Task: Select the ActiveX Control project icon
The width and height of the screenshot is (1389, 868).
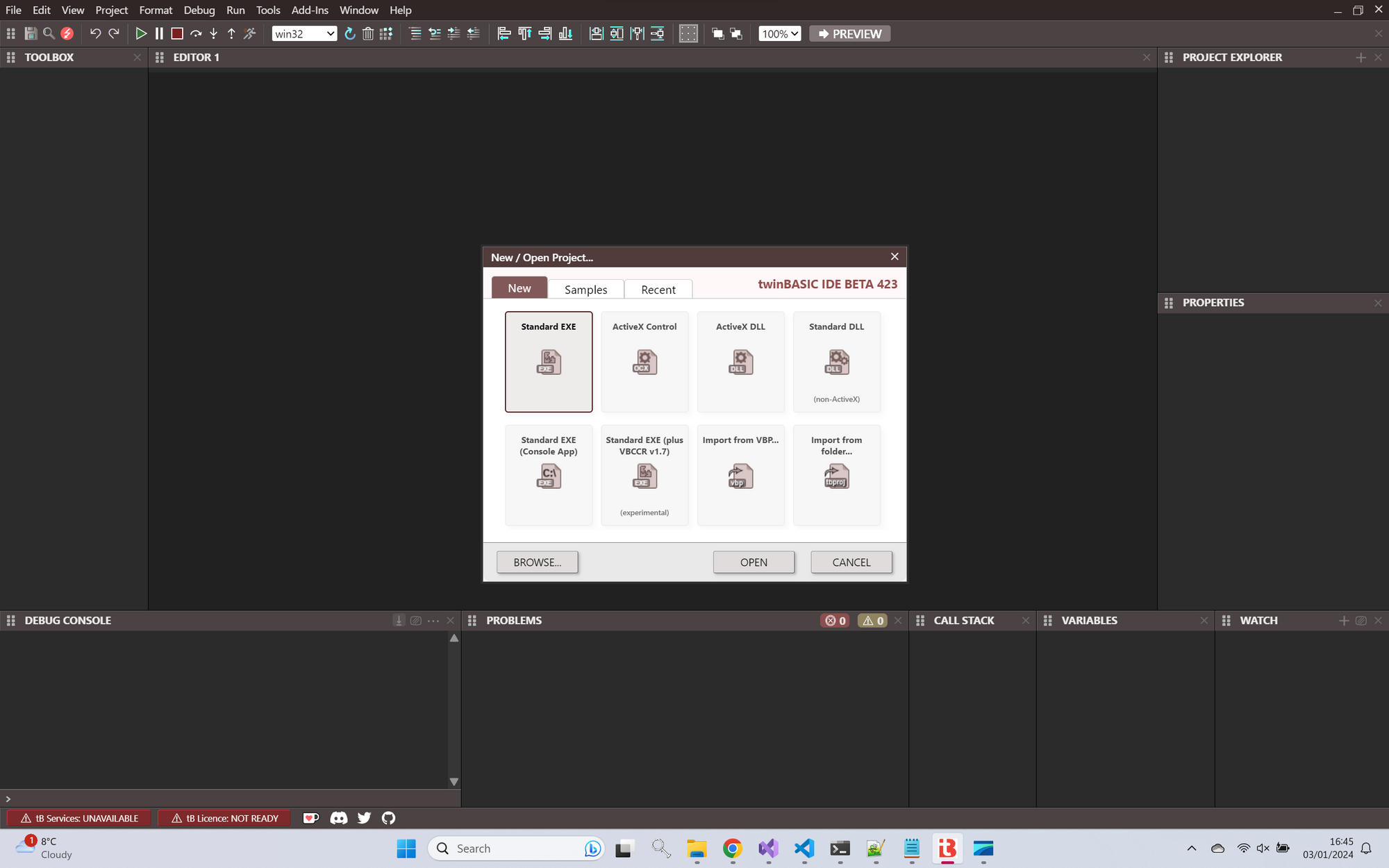Action: (x=644, y=362)
